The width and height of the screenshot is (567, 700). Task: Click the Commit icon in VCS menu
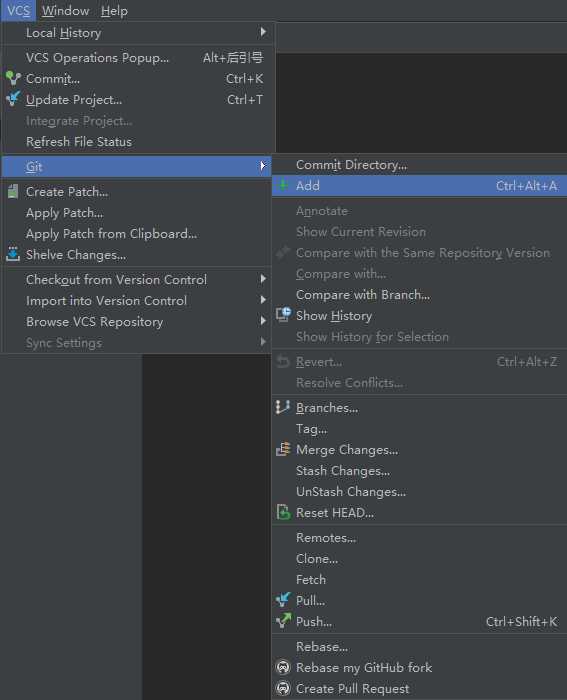click(13, 79)
